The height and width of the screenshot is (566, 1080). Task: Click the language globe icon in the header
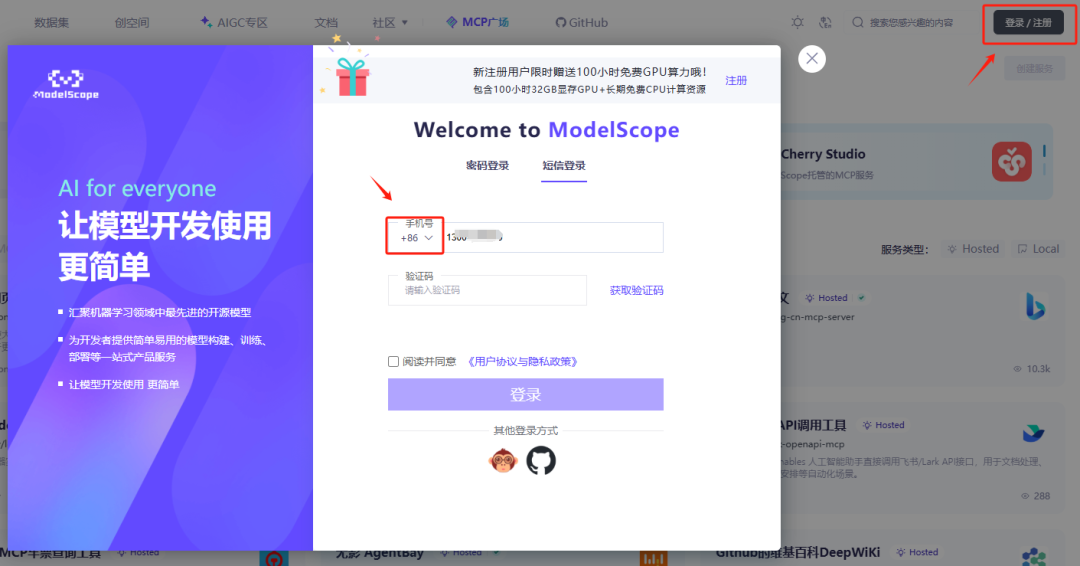[x=825, y=23]
